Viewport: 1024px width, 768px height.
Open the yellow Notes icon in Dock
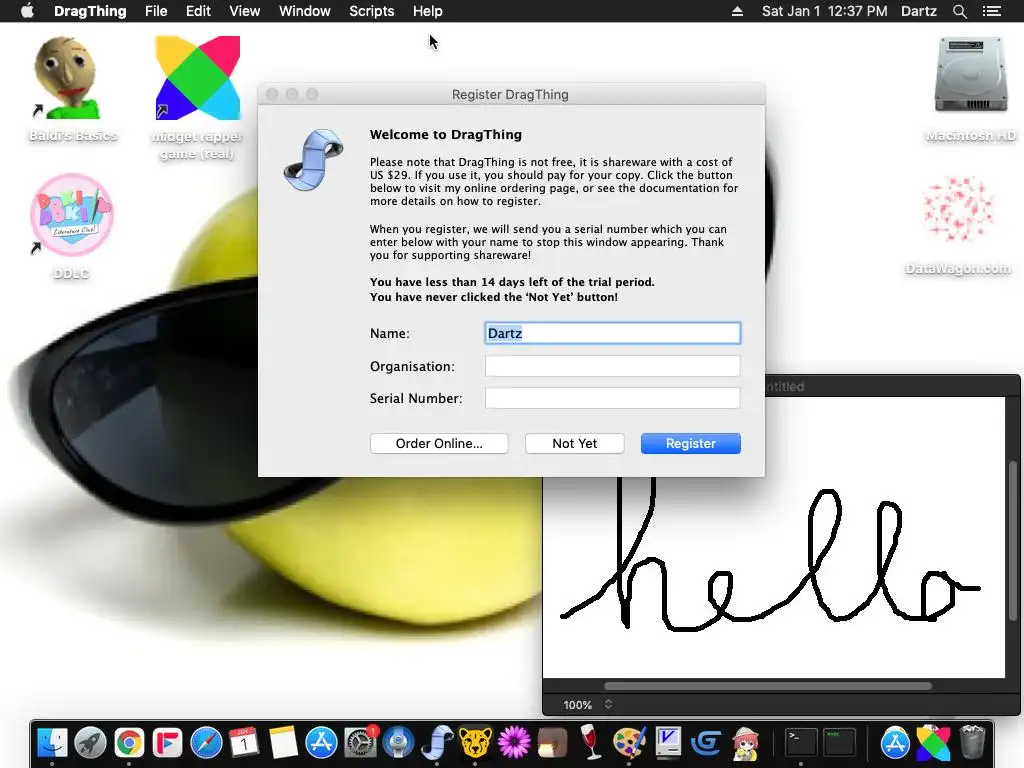[283, 743]
